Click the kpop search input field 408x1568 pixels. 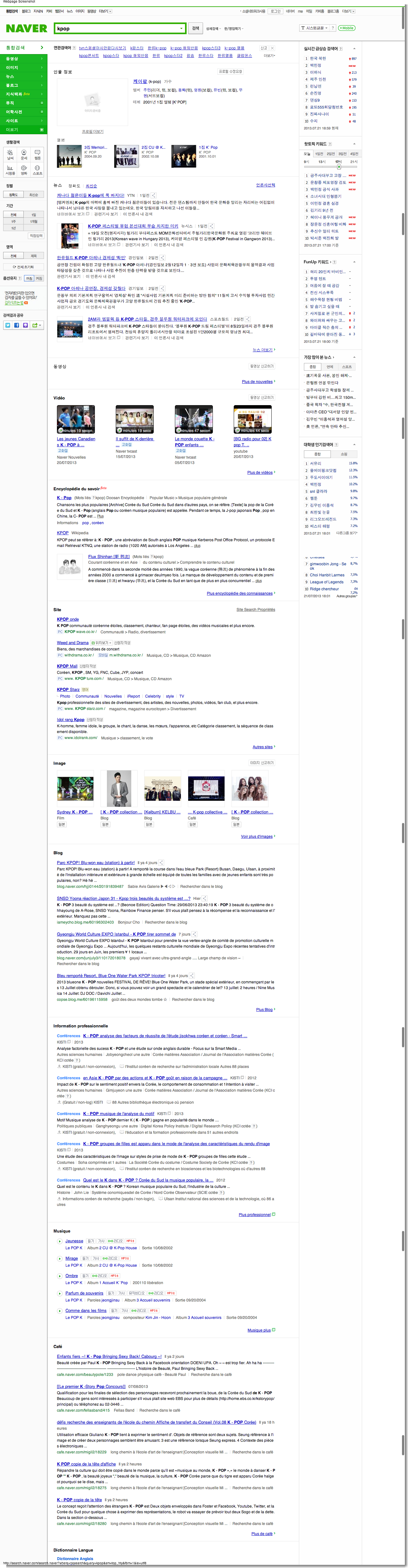[x=115, y=28]
